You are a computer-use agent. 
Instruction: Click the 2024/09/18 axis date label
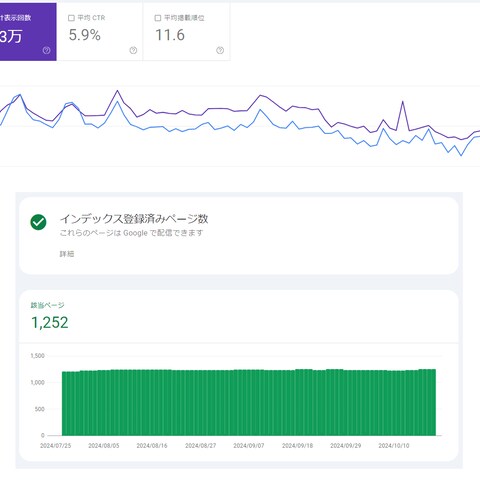tap(297, 446)
